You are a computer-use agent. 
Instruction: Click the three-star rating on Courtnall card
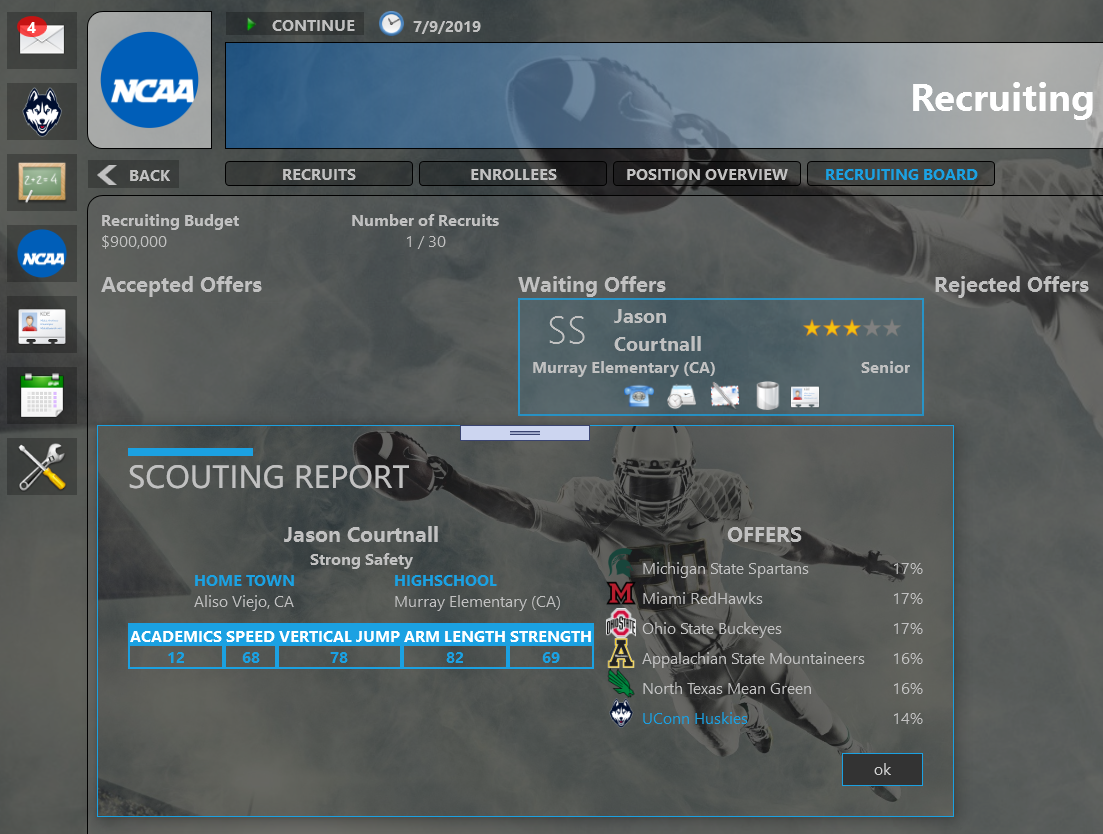pyautogui.click(x=851, y=328)
